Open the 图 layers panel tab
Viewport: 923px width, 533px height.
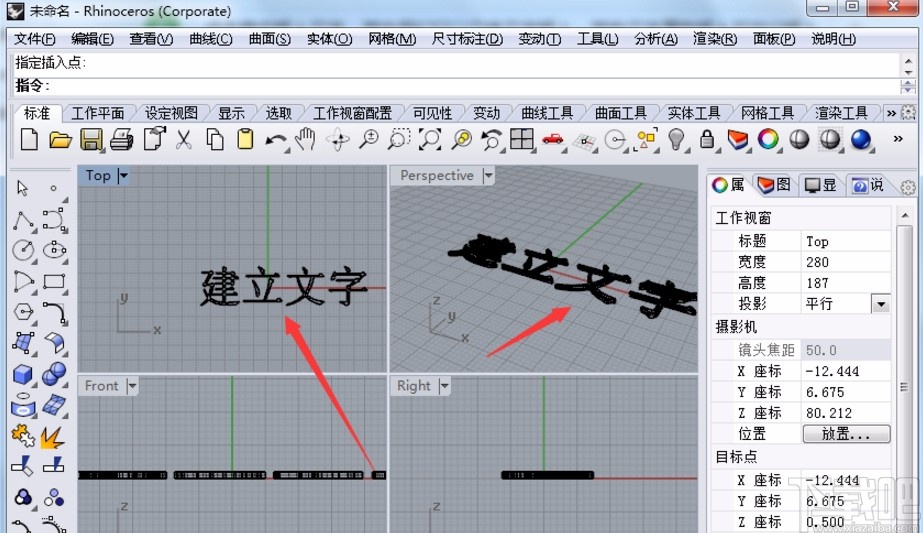click(773, 185)
